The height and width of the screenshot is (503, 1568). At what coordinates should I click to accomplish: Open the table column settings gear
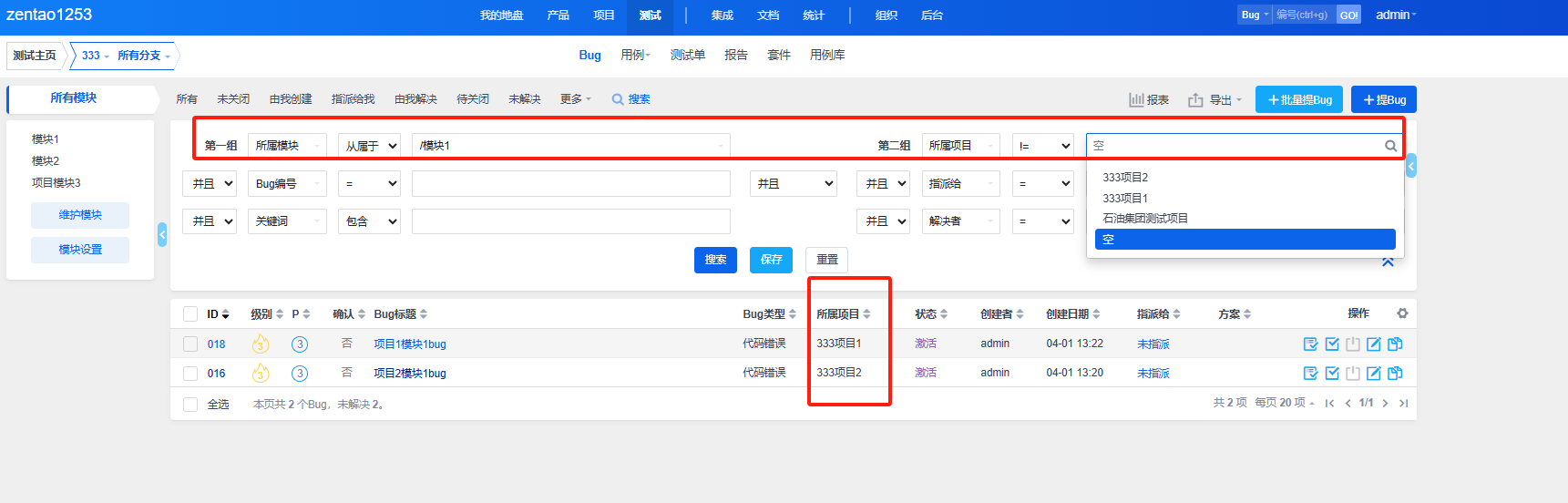click(x=1402, y=313)
